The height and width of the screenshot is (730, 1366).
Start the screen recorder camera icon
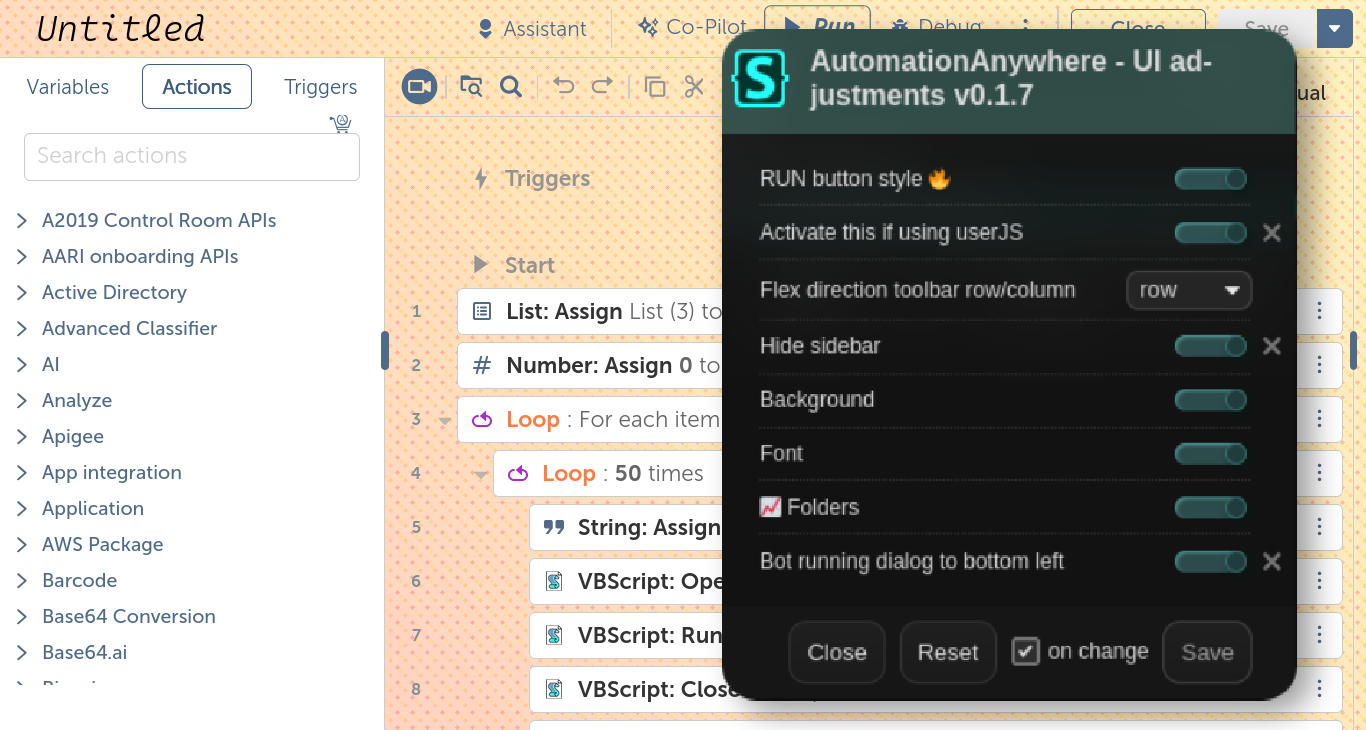pyautogui.click(x=420, y=87)
